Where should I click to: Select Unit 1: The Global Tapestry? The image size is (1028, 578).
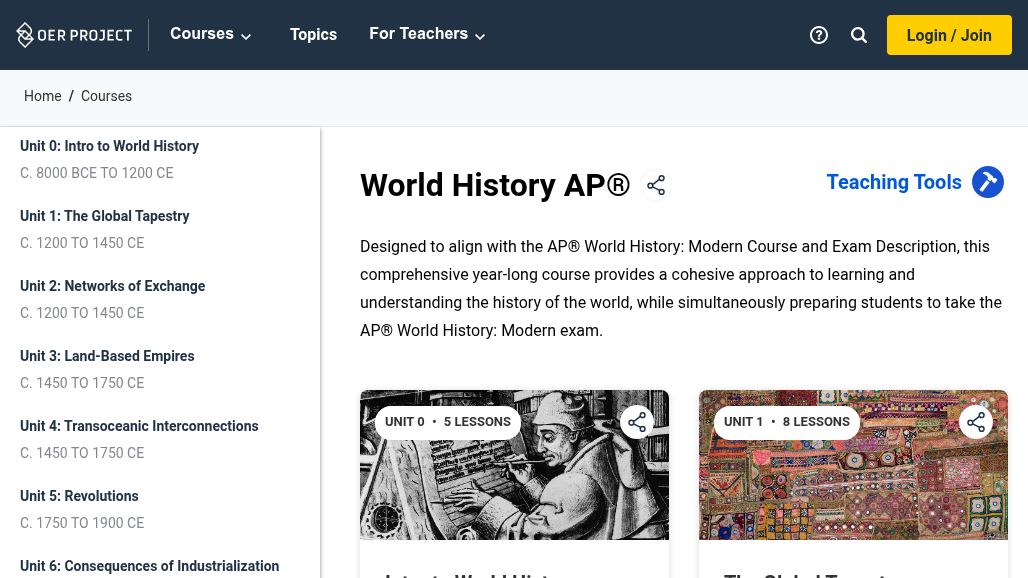coord(104,216)
